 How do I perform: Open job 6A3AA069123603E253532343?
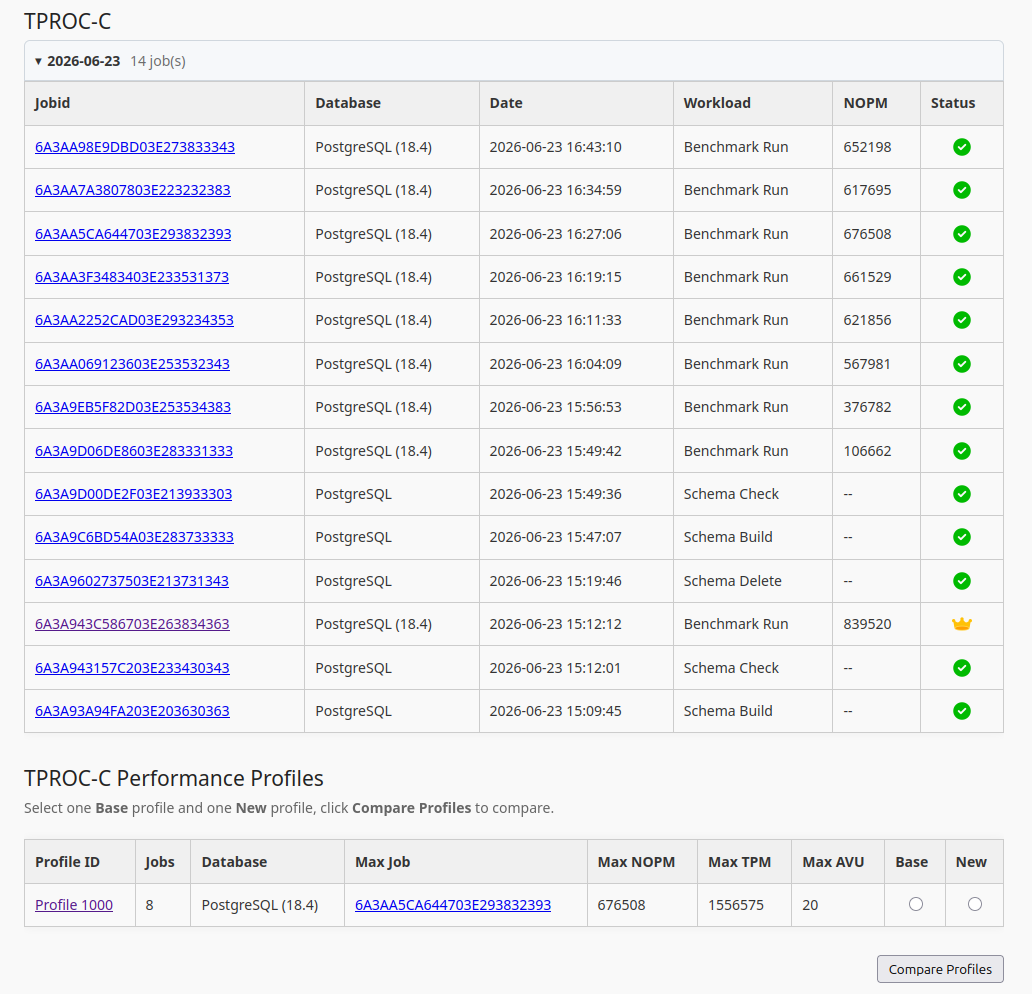coord(132,364)
